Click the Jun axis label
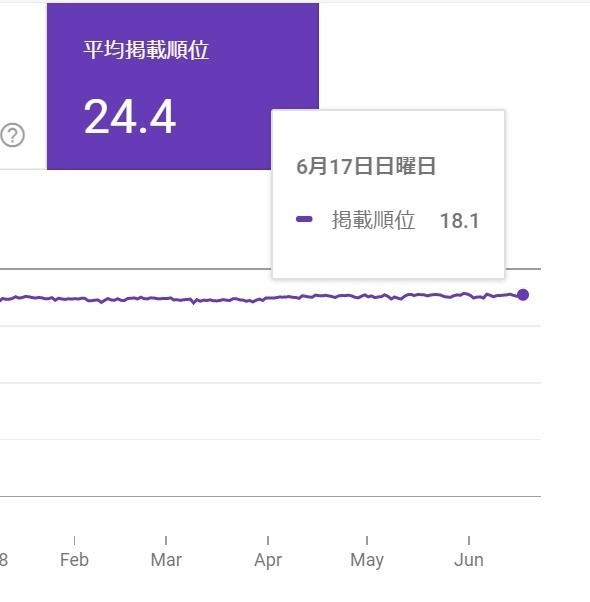 click(469, 560)
